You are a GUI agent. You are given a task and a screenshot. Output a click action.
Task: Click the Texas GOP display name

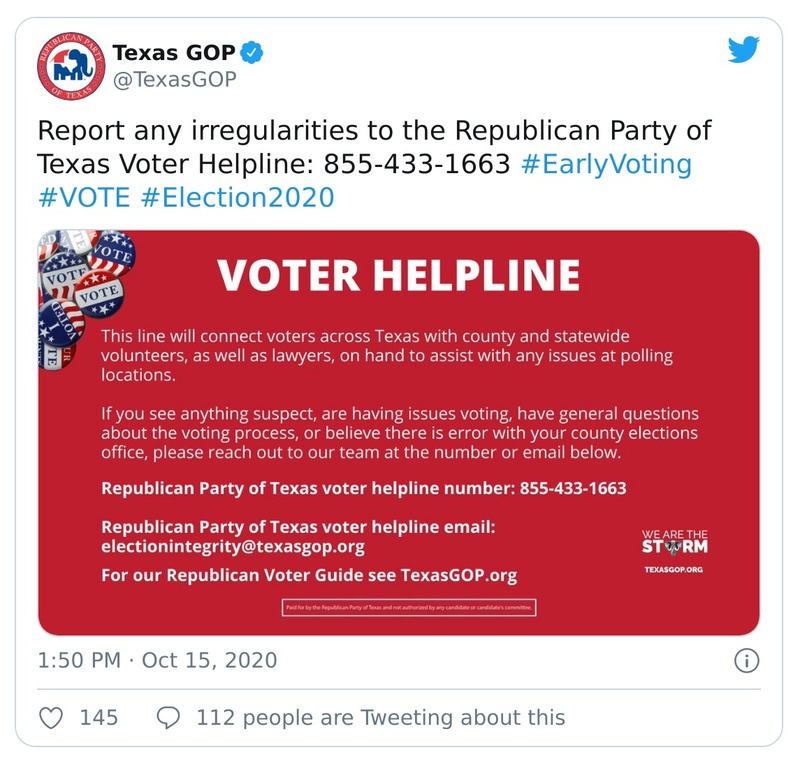174,52
